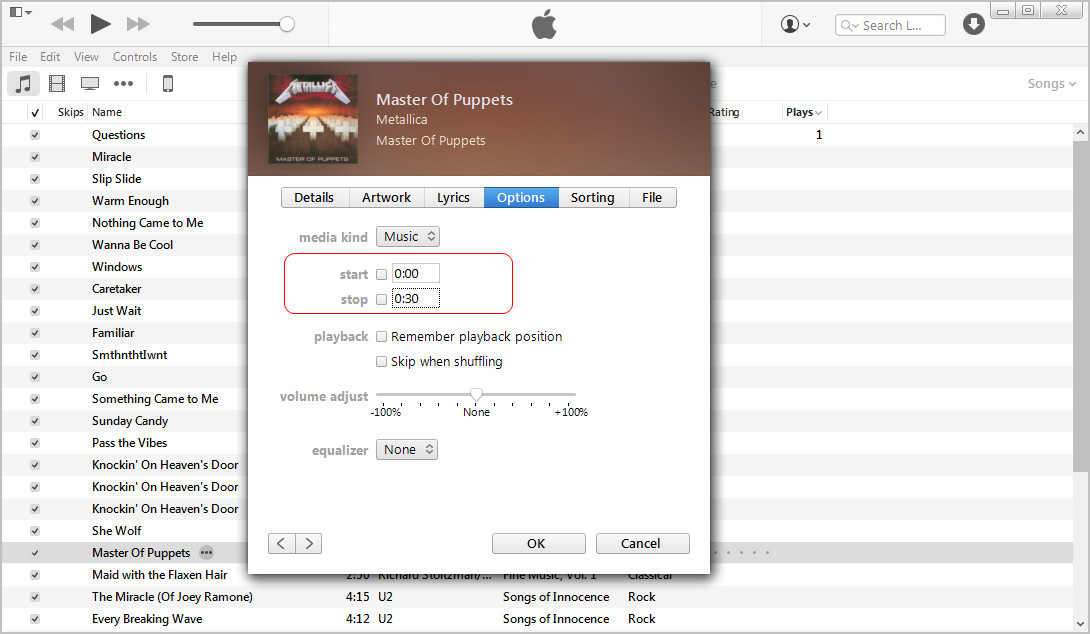The height and width of the screenshot is (634, 1090).
Task: Open the Songs view dropdown
Action: [x=1052, y=83]
